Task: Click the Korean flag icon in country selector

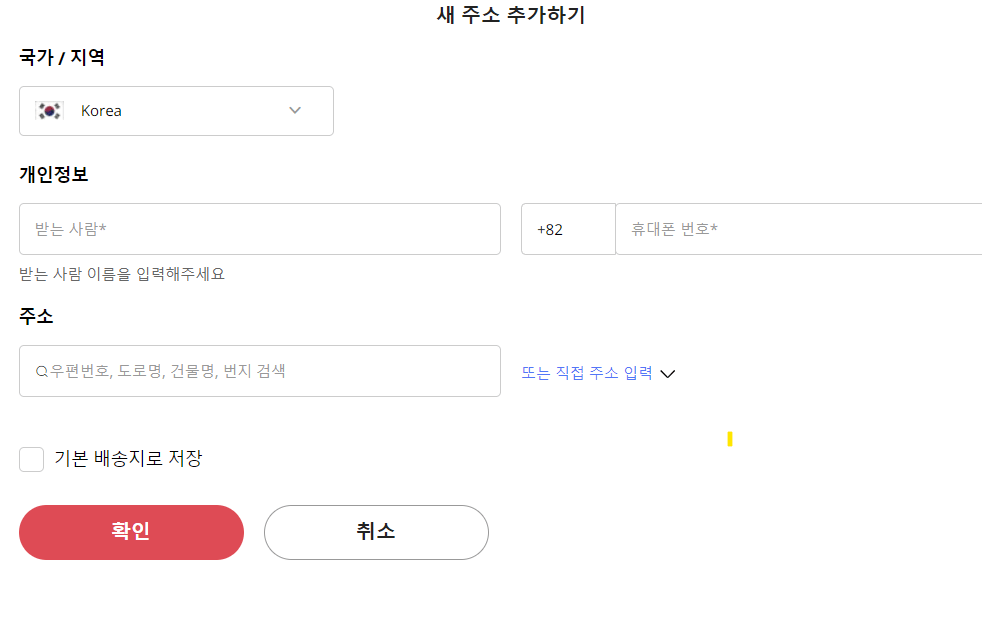Action: click(48, 110)
